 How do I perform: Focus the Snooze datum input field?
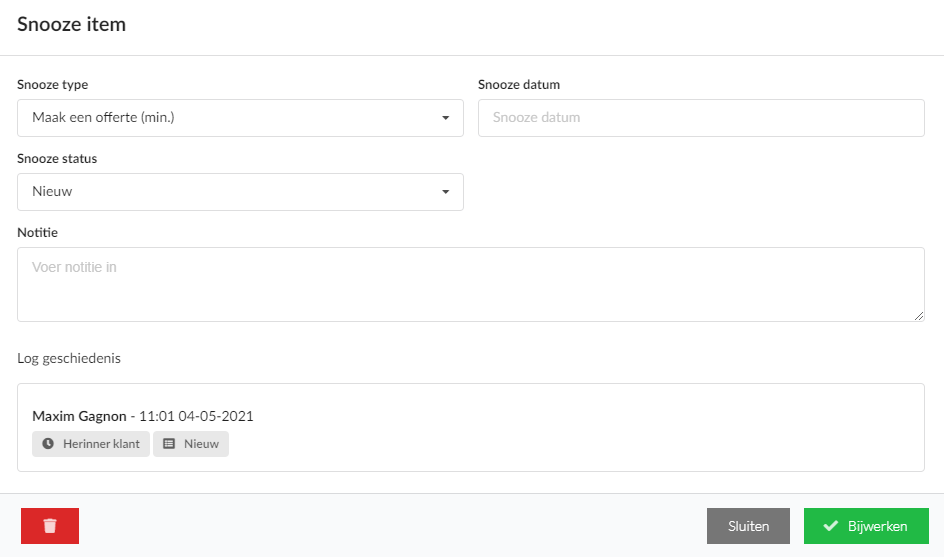(700, 118)
